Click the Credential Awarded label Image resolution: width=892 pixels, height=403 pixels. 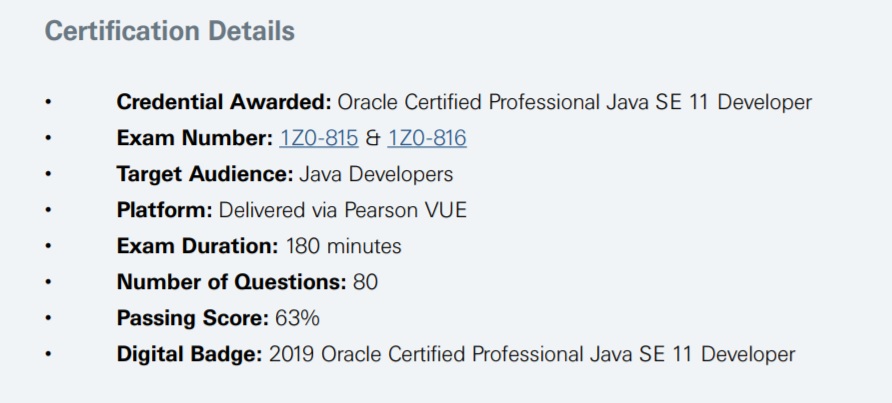(x=224, y=102)
